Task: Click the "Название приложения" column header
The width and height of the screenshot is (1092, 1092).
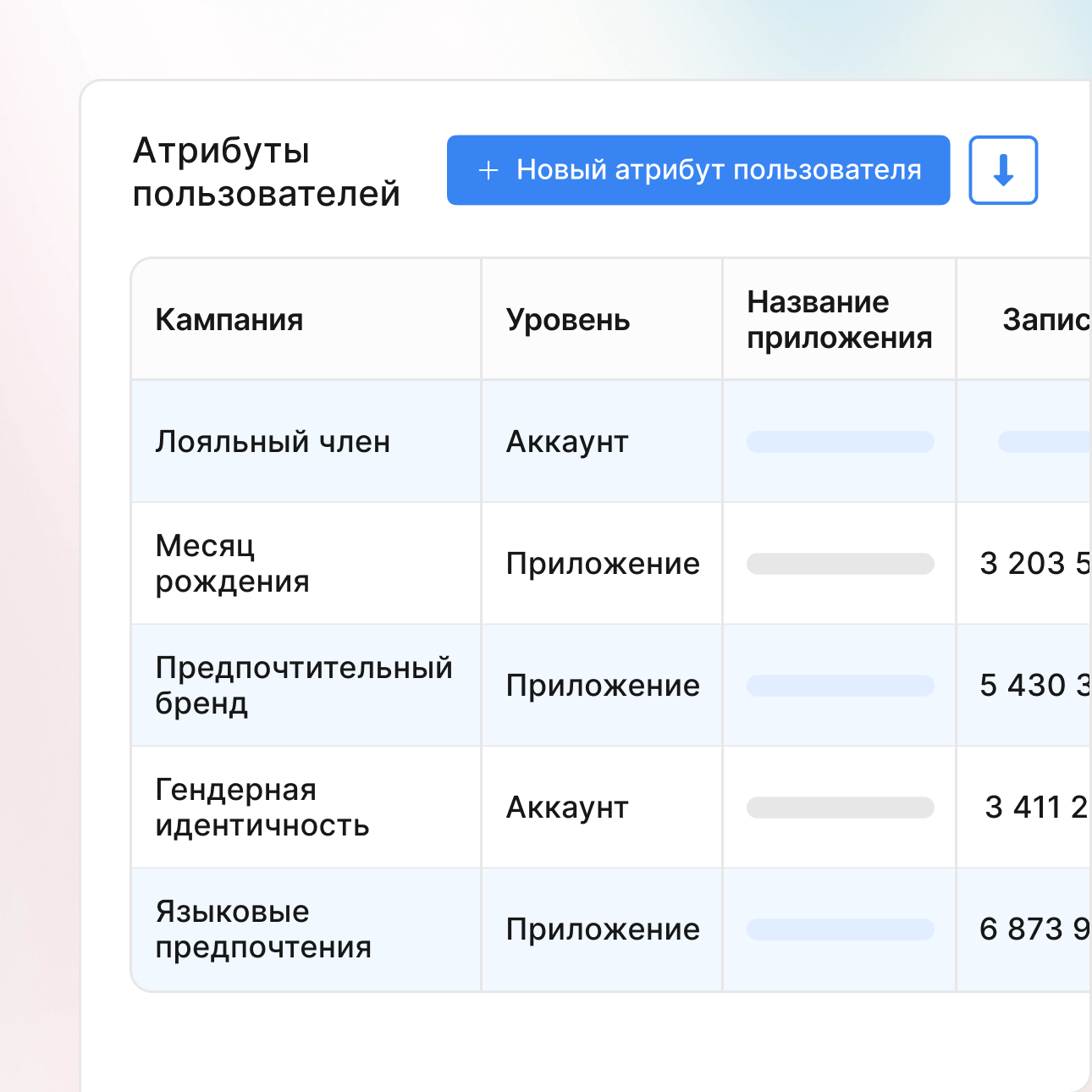Action: click(839, 320)
